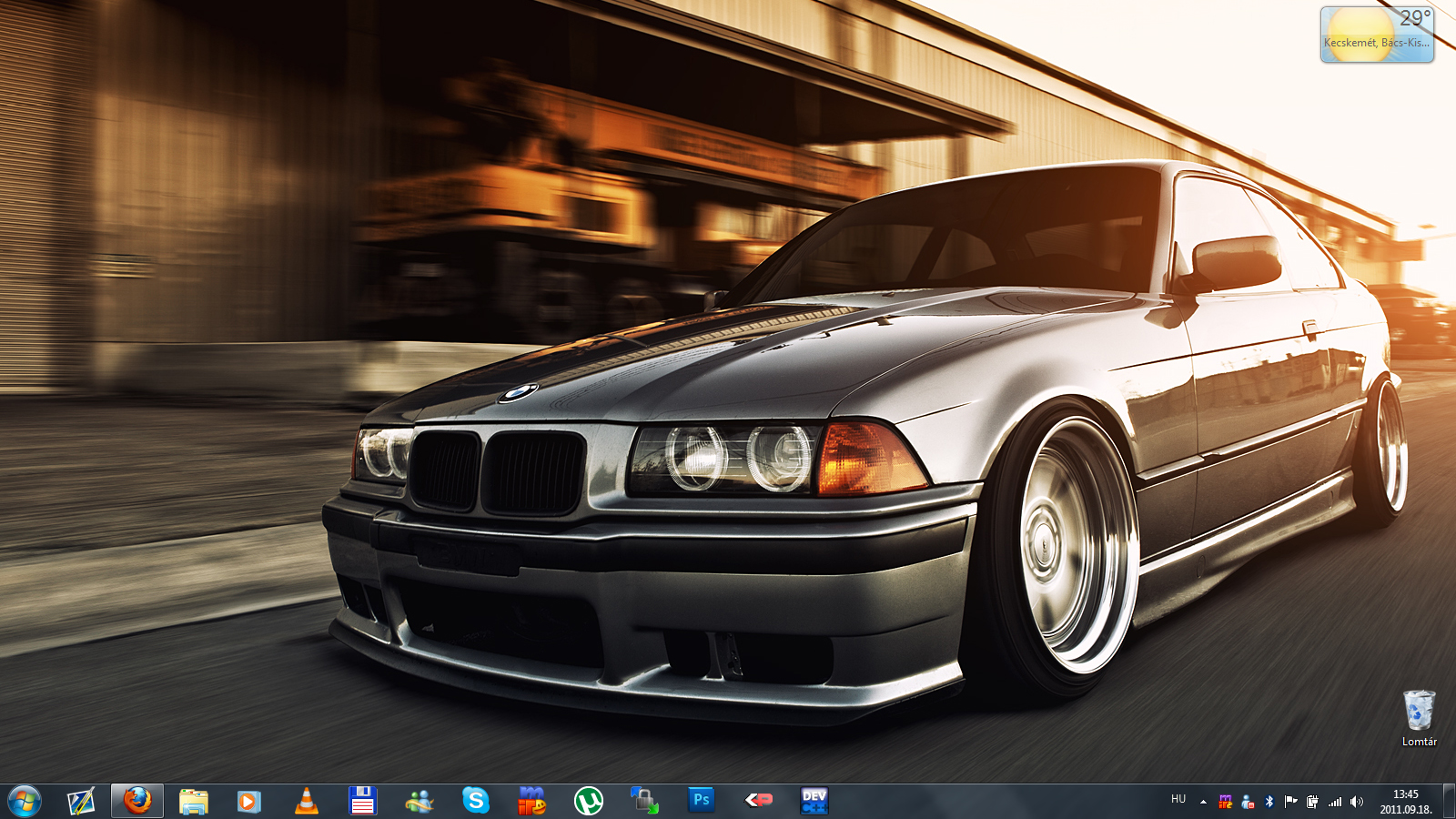Image resolution: width=1456 pixels, height=819 pixels.
Task: Open the Bluetooth tray icon
Action: point(1269,802)
